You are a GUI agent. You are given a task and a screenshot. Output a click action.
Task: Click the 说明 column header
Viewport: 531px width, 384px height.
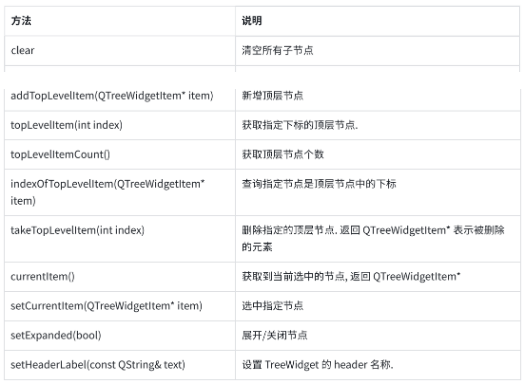pyautogui.click(x=252, y=21)
